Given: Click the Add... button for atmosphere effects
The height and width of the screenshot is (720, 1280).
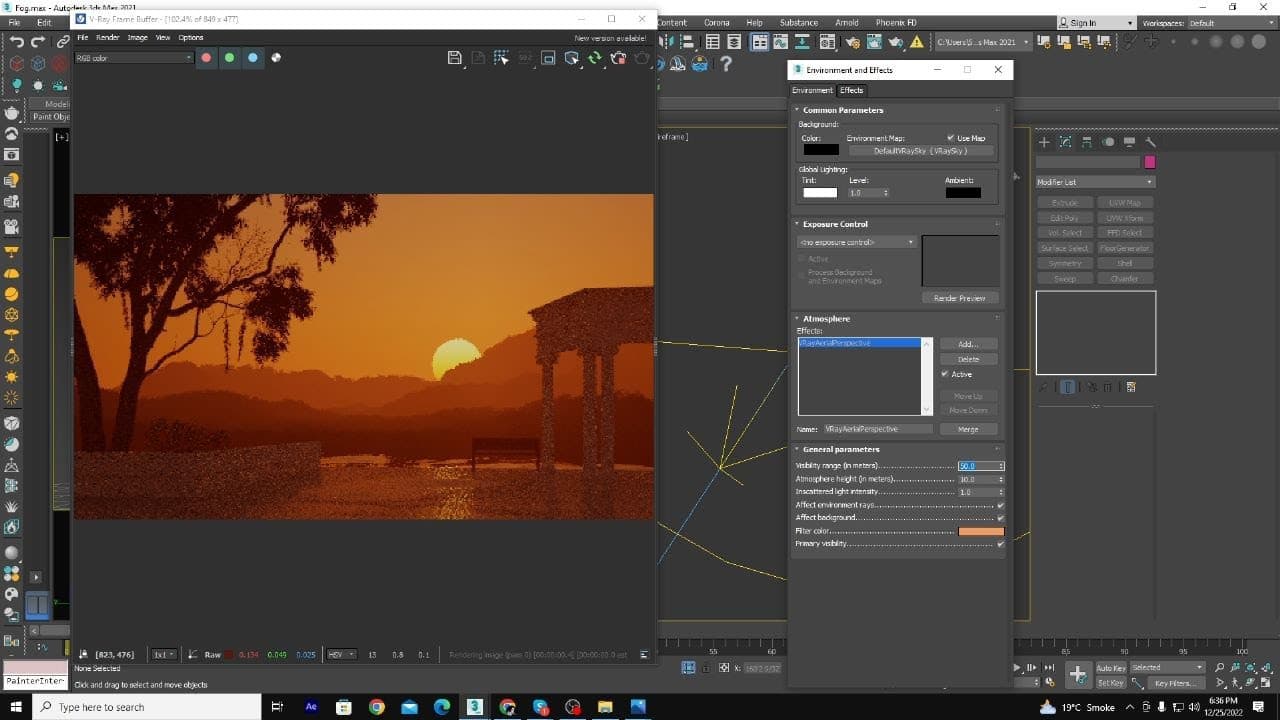Looking at the screenshot, I should coord(967,344).
